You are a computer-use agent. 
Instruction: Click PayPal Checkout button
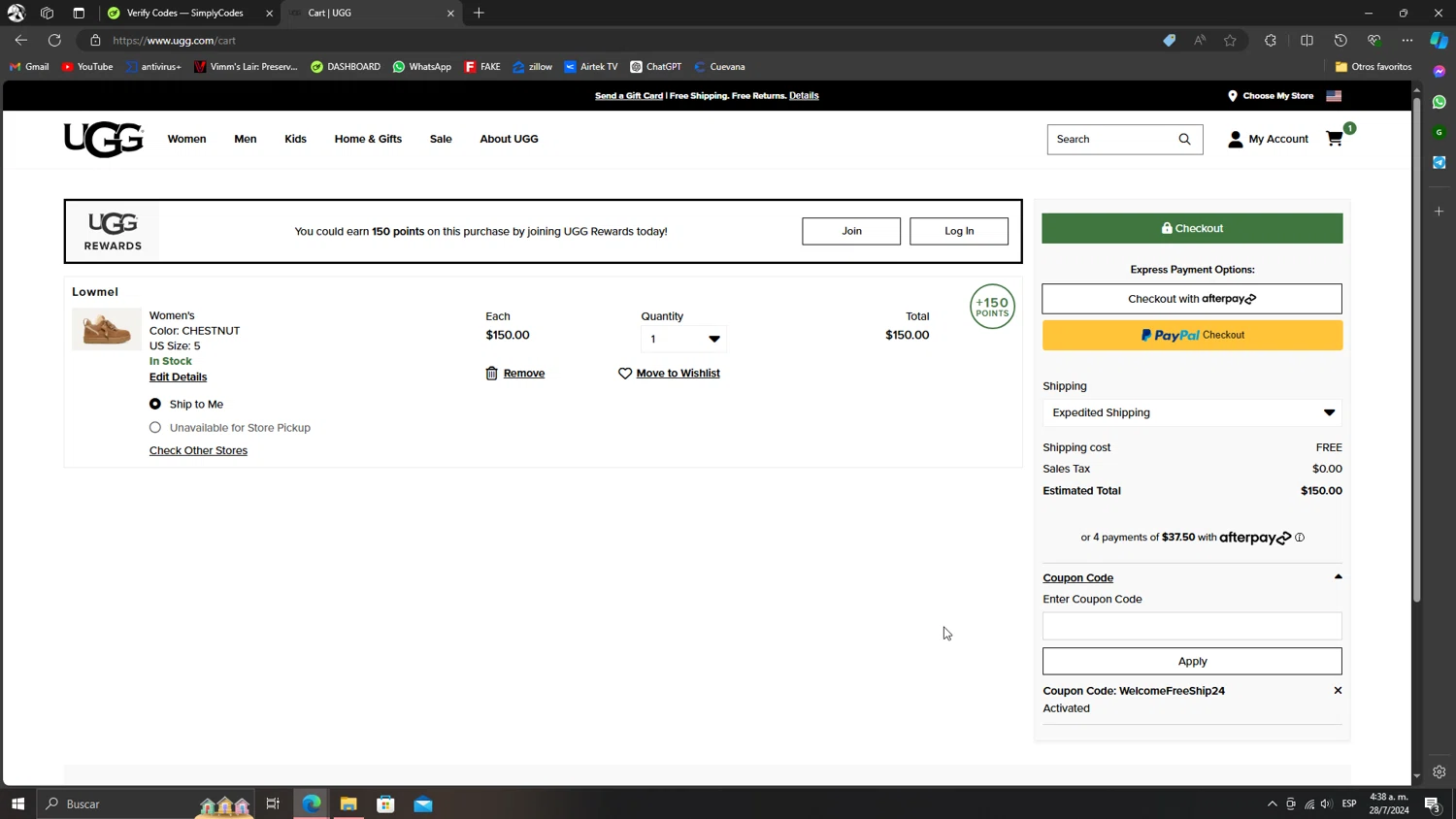[1192, 335]
